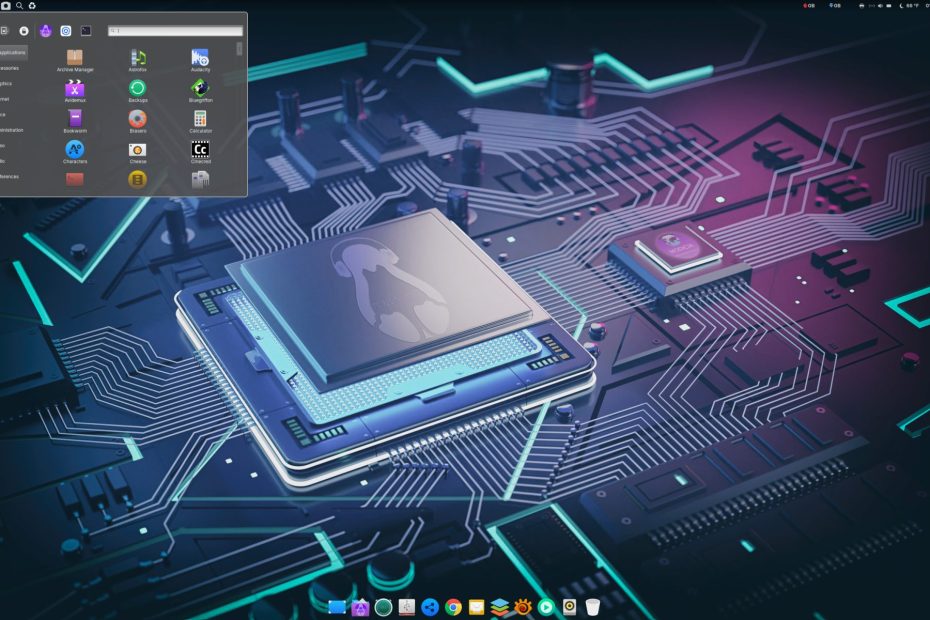Select the All Applications category
This screenshot has height=620, width=930.
[13, 53]
